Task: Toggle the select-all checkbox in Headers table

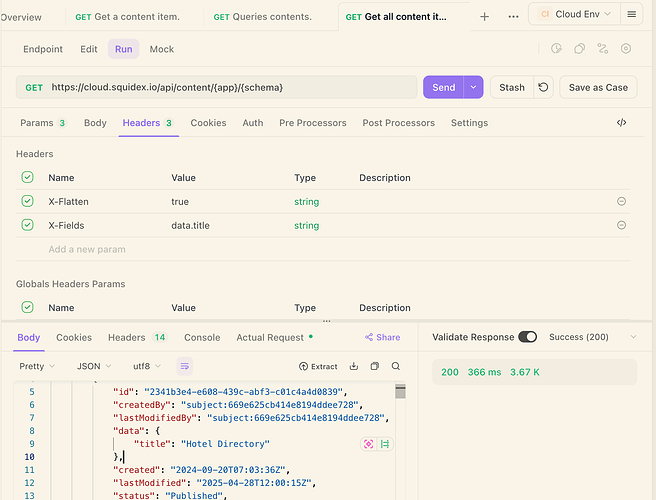Action: click(28, 177)
